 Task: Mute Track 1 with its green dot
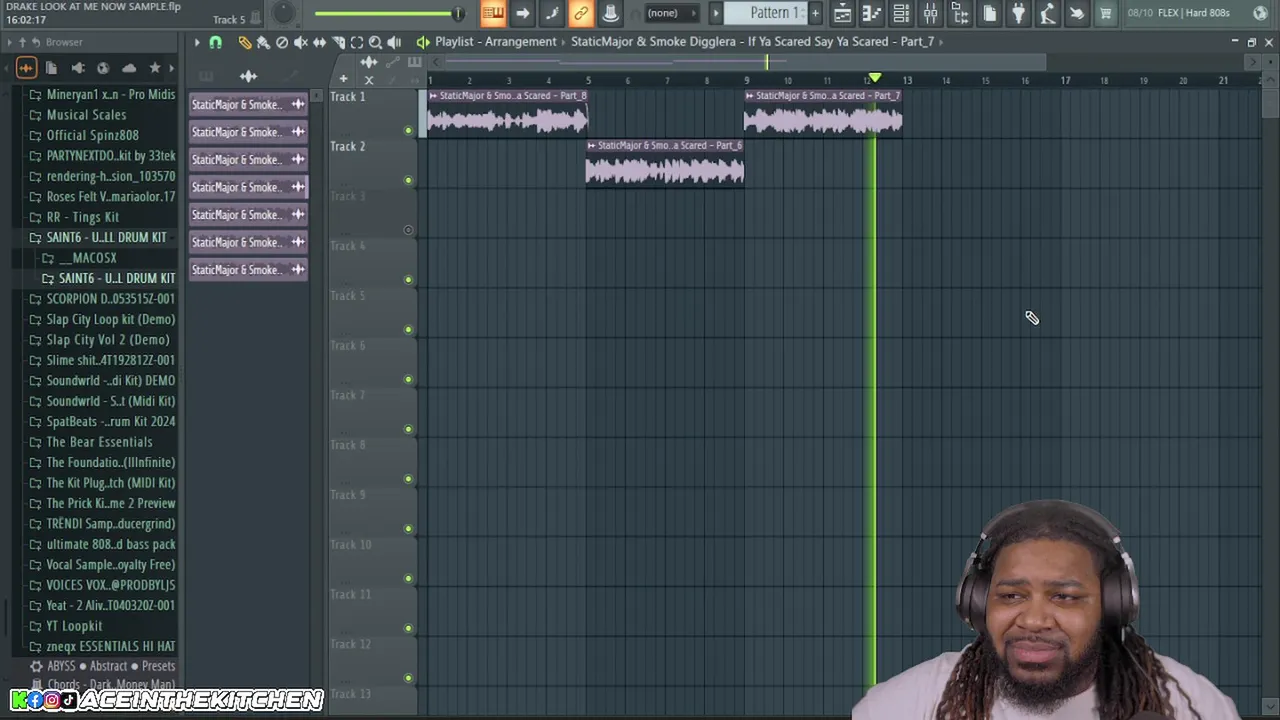[408, 131]
